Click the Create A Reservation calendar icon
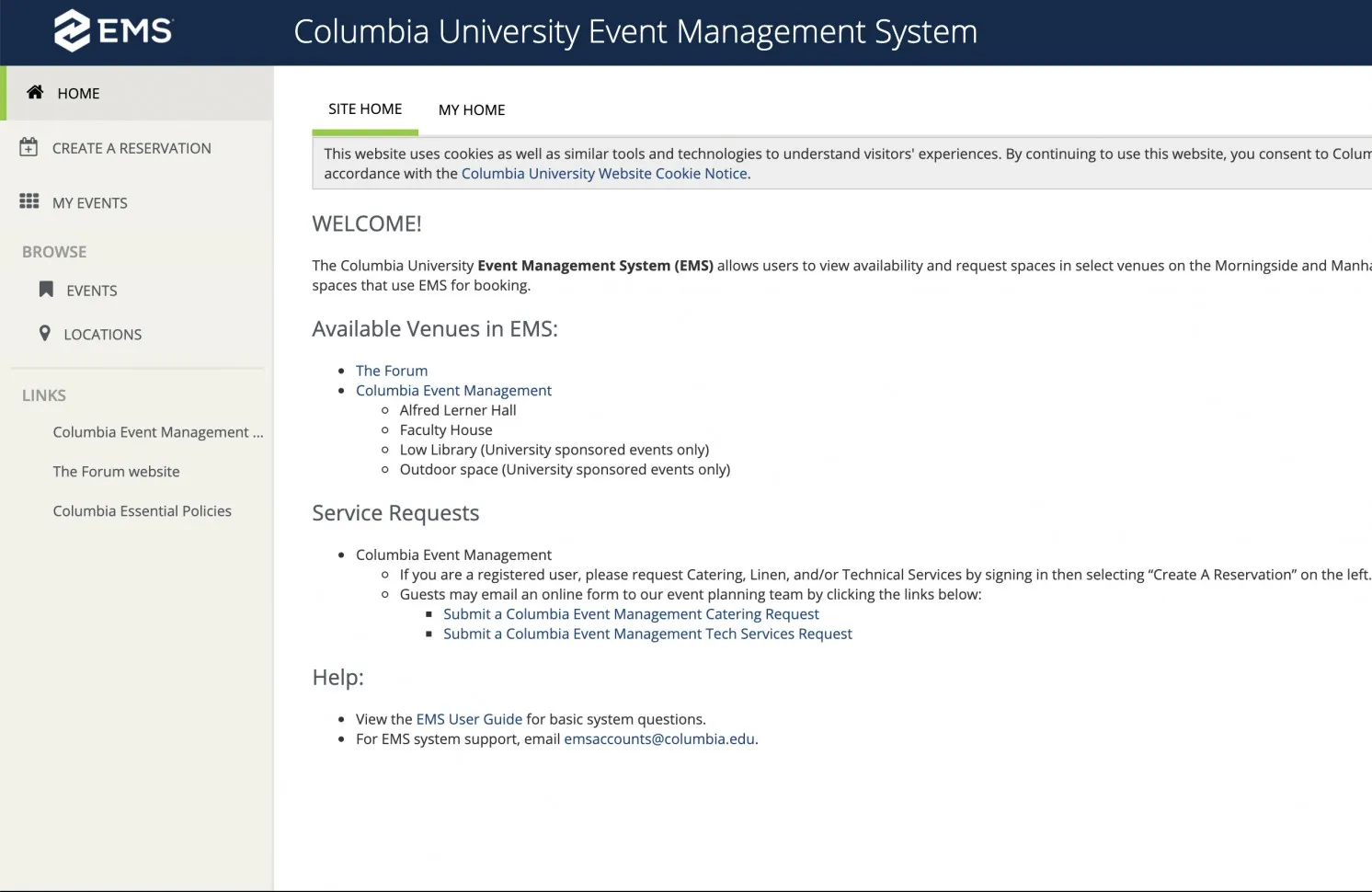This screenshot has width=1372, height=892. click(x=29, y=147)
